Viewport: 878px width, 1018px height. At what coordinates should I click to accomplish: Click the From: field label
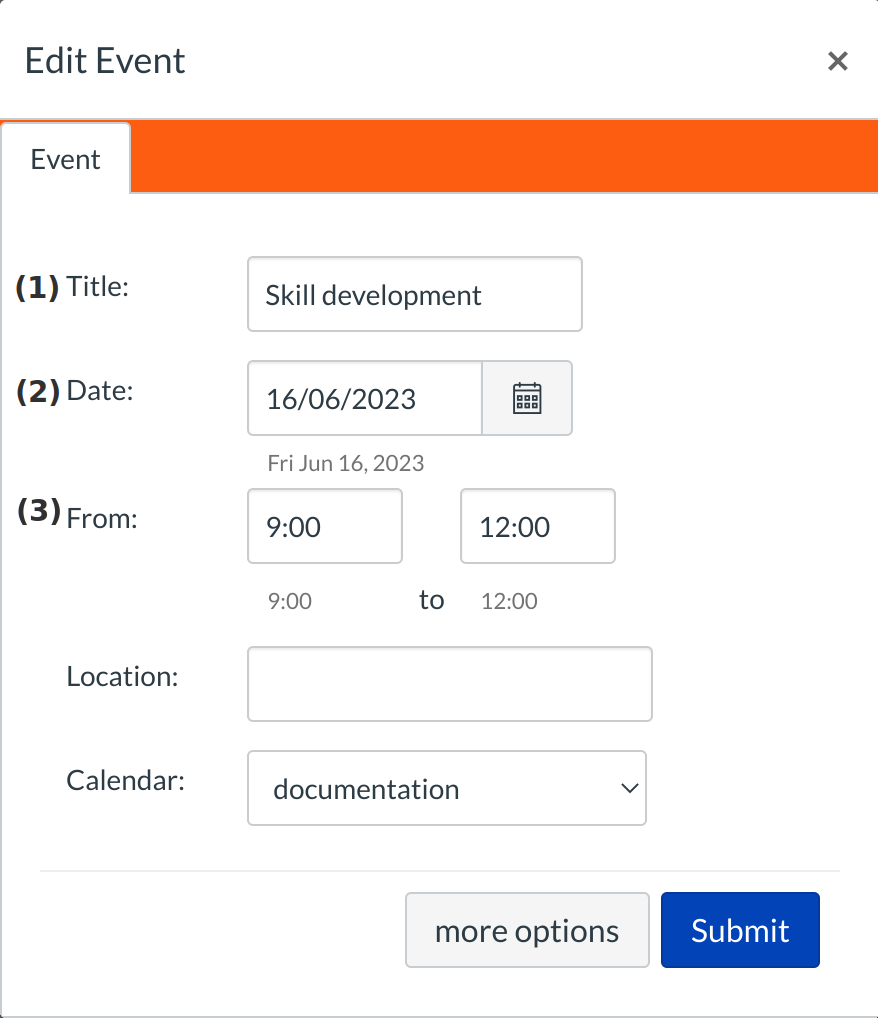[x=101, y=518]
